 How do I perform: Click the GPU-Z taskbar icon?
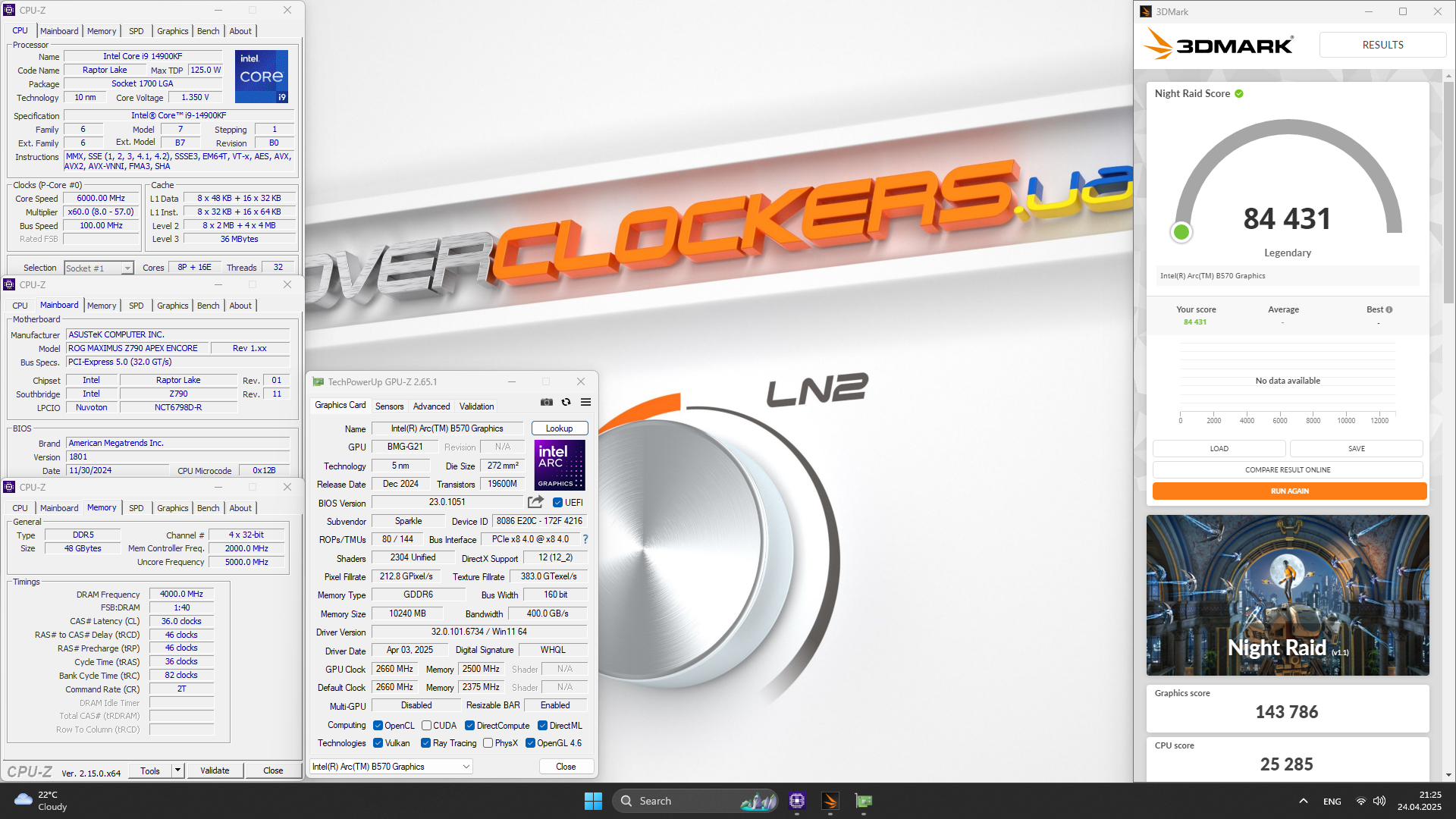click(x=864, y=801)
